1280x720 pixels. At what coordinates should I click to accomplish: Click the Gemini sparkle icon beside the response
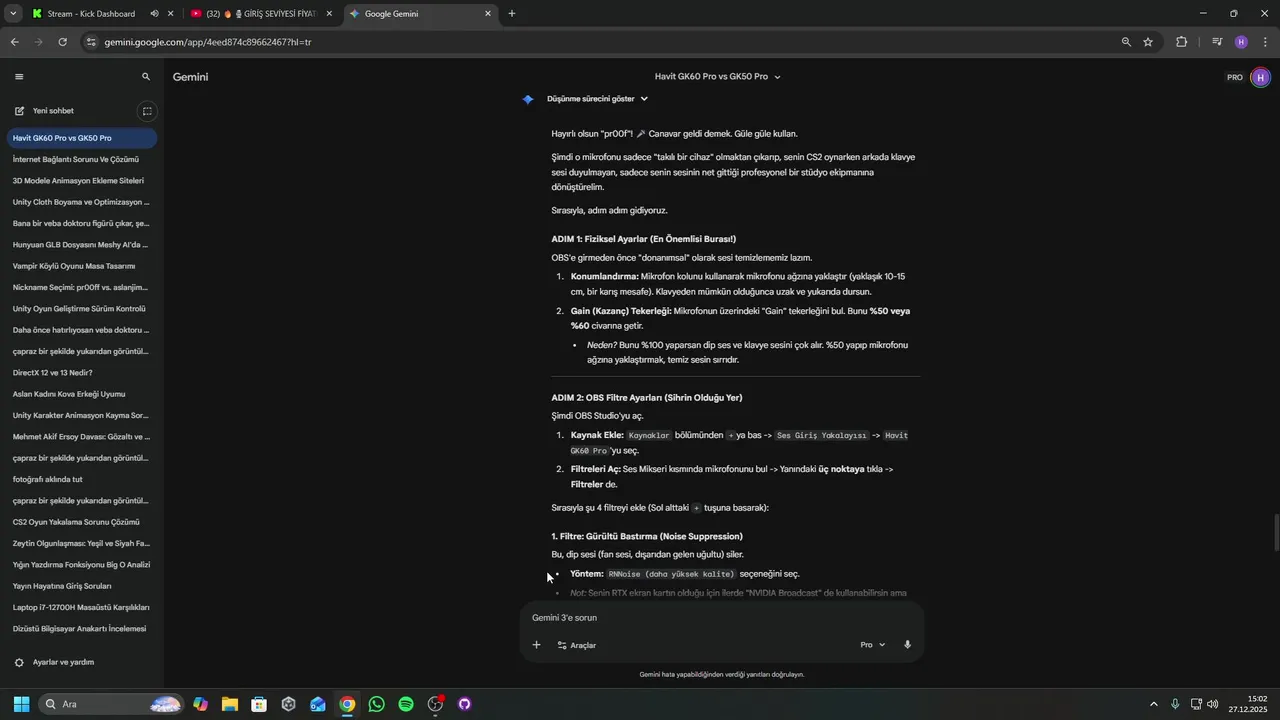click(x=528, y=99)
